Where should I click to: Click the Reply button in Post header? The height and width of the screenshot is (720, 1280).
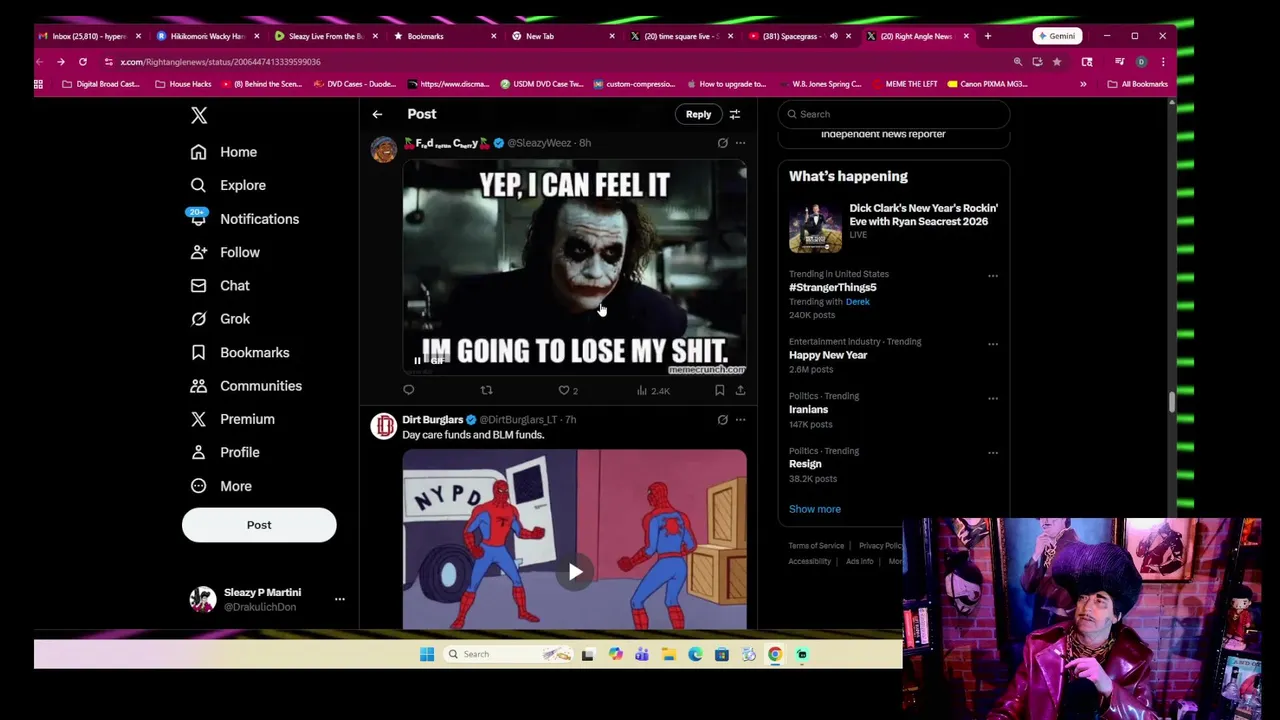click(x=698, y=114)
